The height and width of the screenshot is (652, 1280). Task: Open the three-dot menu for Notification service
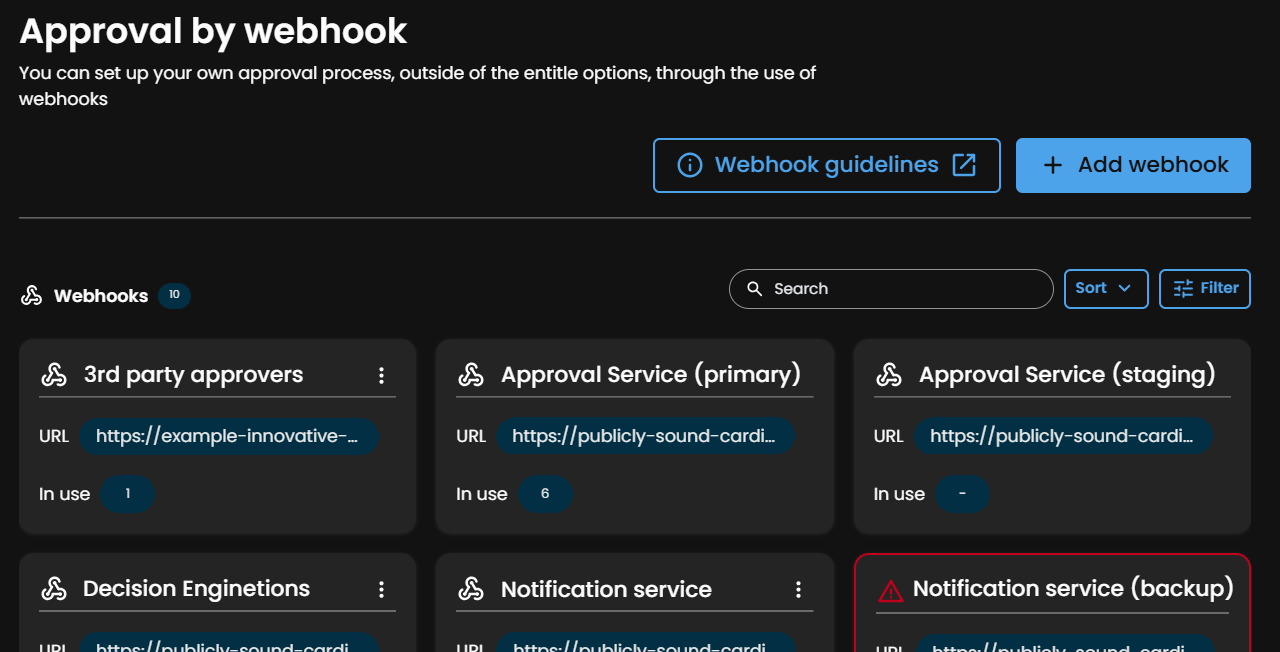[798, 589]
